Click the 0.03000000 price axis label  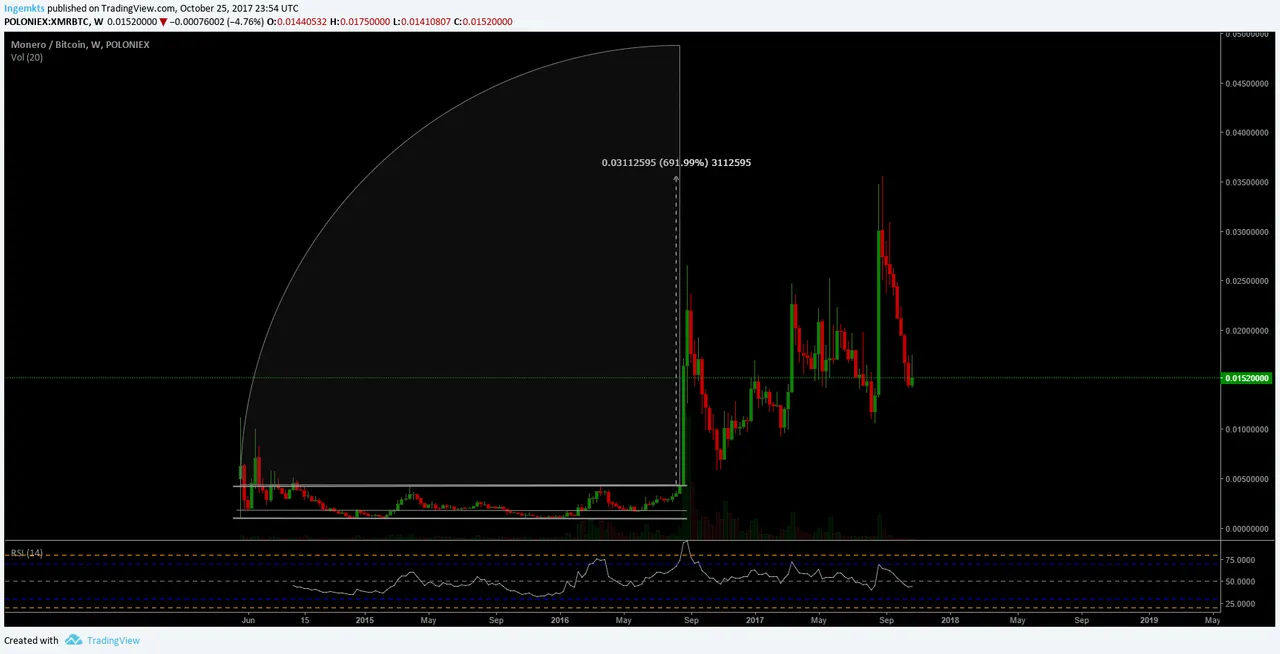[x=1248, y=232]
